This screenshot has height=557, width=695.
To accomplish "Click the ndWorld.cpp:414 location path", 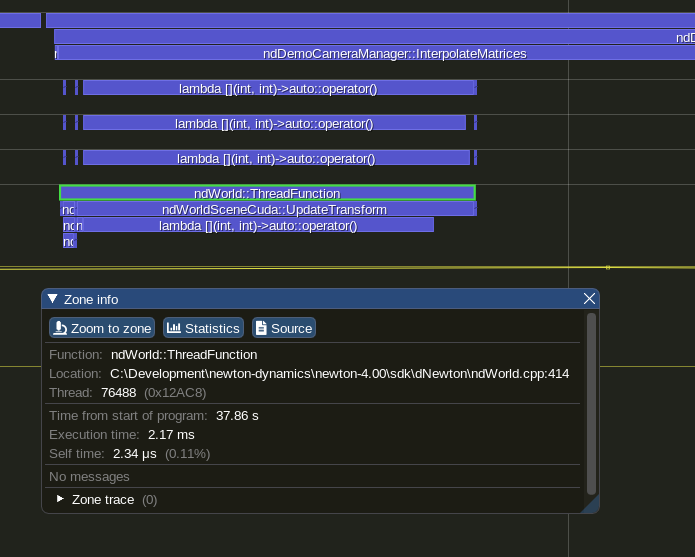I will tap(339, 374).
